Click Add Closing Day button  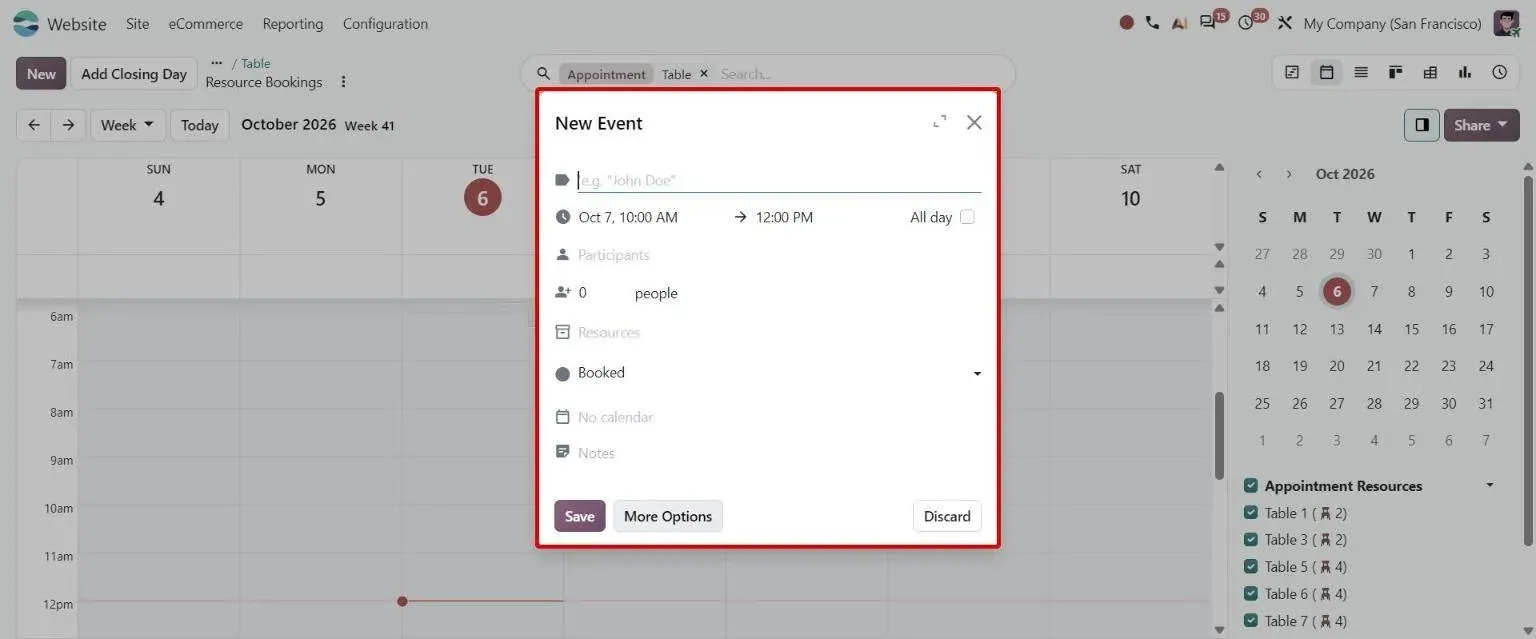click(134, 73)
